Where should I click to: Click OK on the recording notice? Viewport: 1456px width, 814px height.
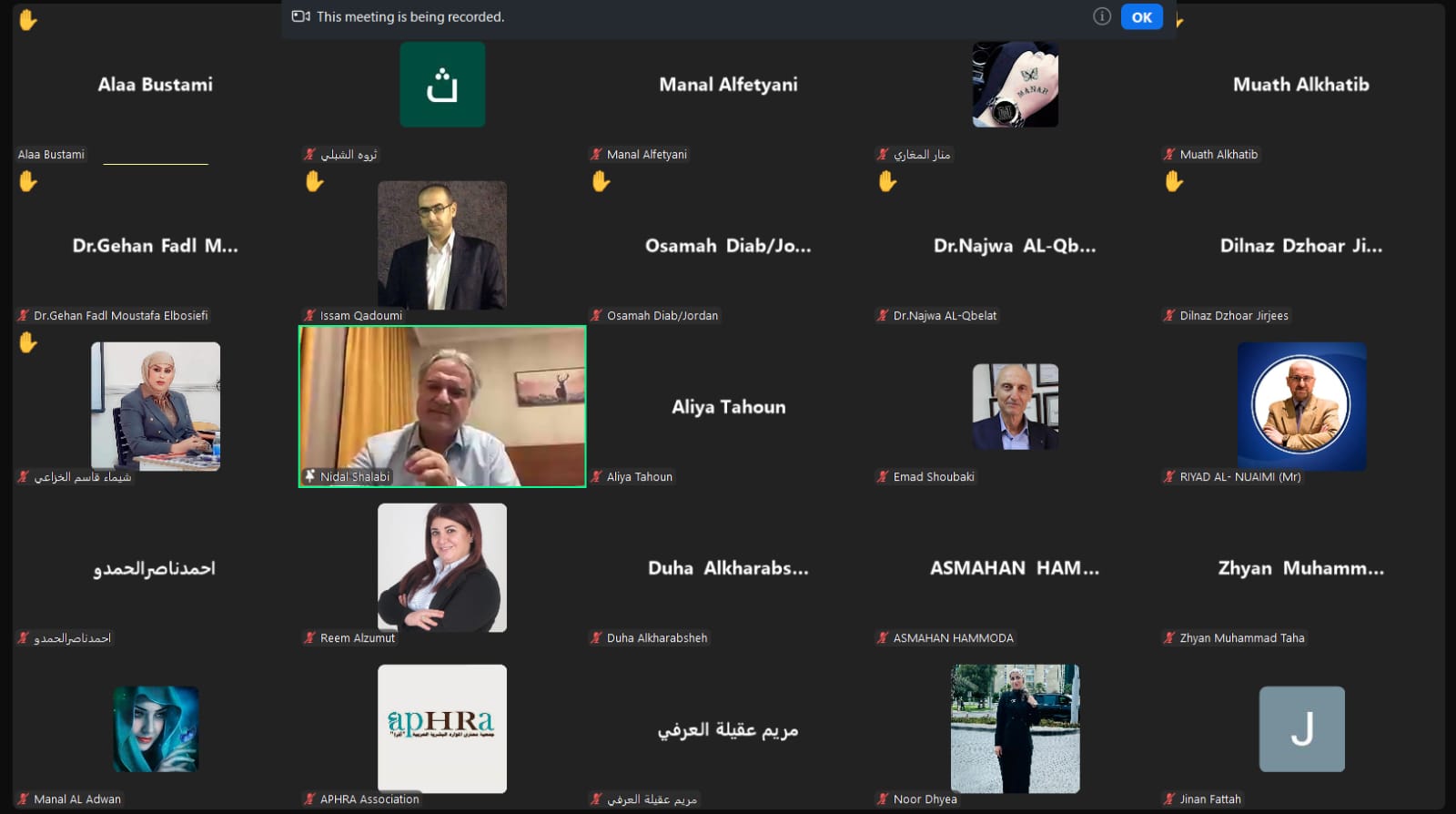[x=1141, y=17]
